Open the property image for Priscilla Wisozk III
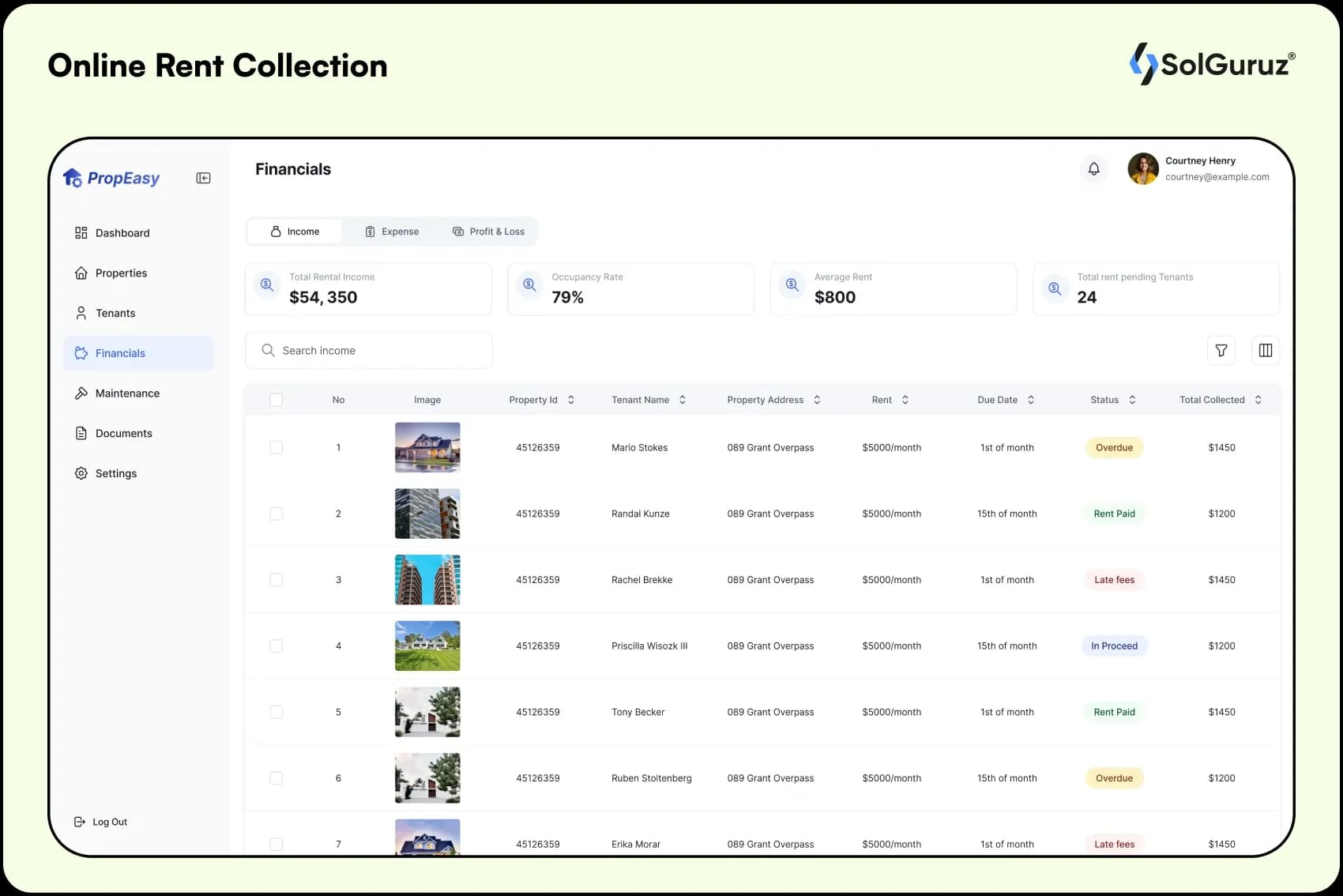Image resolution: width=1343 pixels, height=896 pixels. point(427,646)
